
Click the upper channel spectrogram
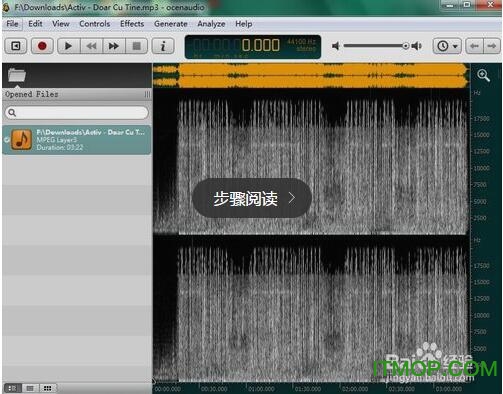(311, 162)
